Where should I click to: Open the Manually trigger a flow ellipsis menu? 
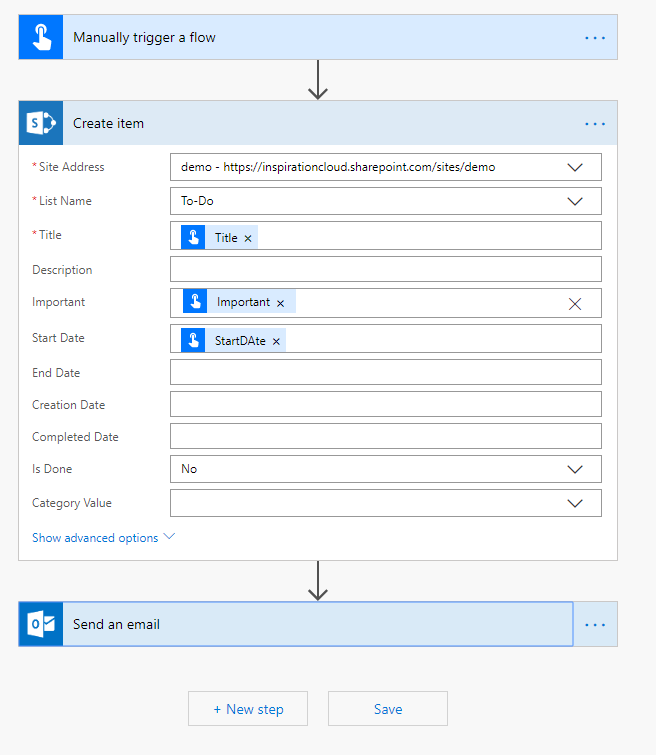pos(595,37)
